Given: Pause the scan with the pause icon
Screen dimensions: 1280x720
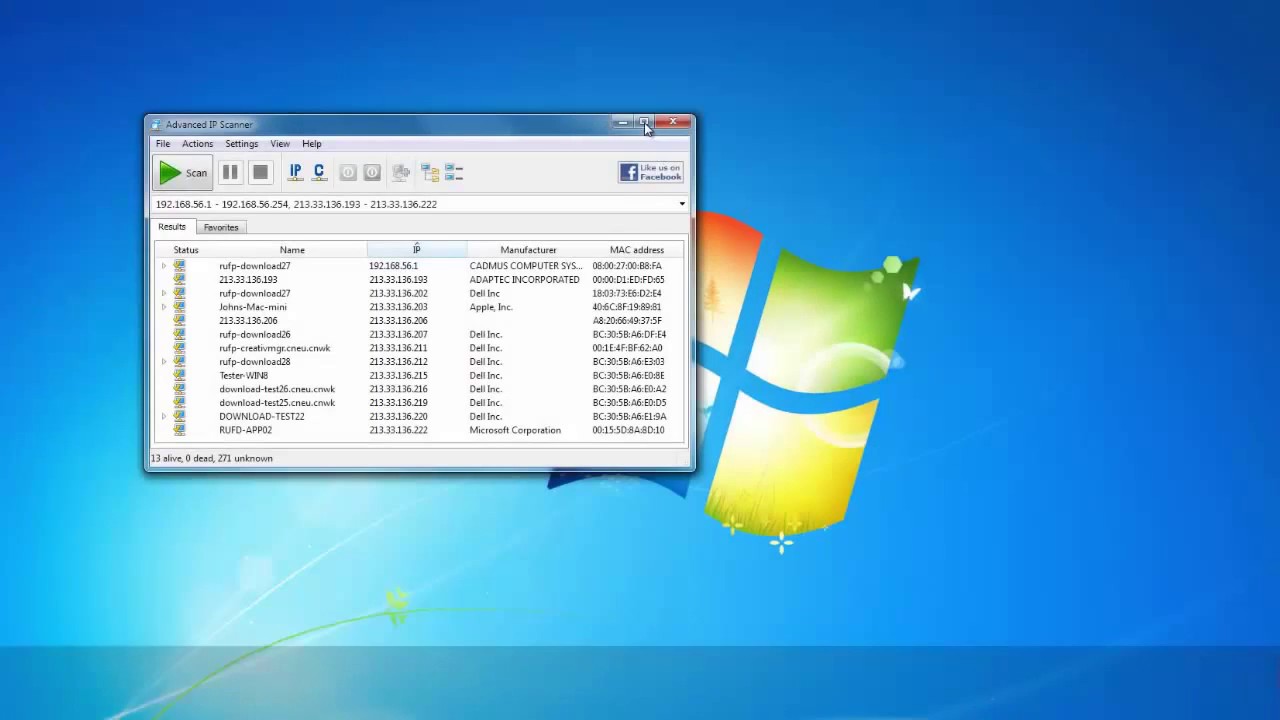Looking at the screenshot, I should pos(230,173).
